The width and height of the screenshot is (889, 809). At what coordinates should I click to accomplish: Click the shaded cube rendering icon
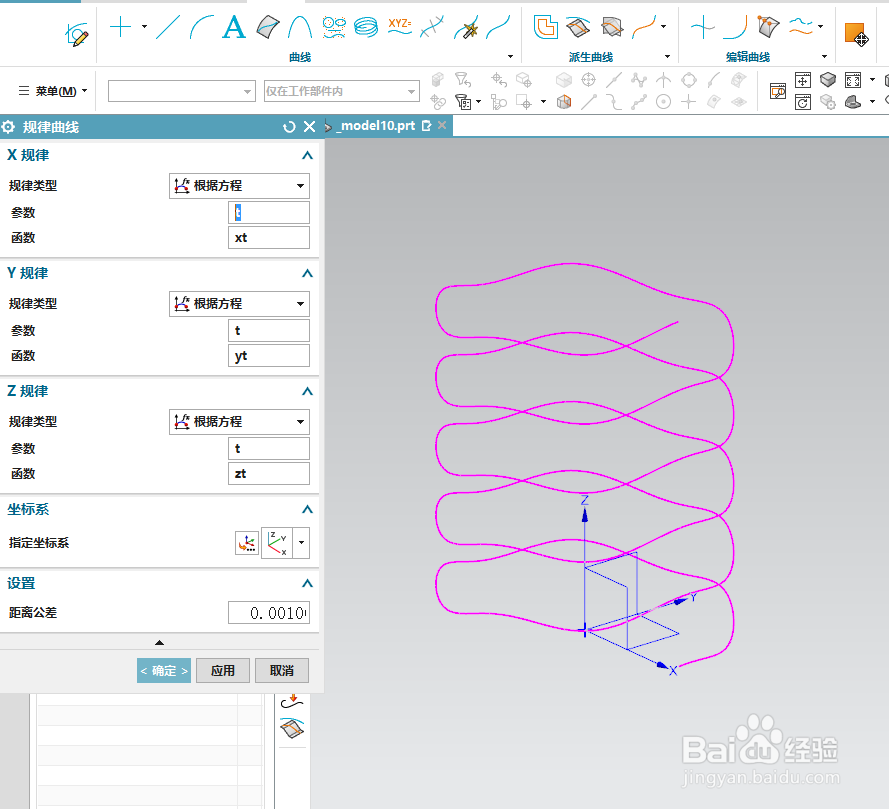point(828,79)
